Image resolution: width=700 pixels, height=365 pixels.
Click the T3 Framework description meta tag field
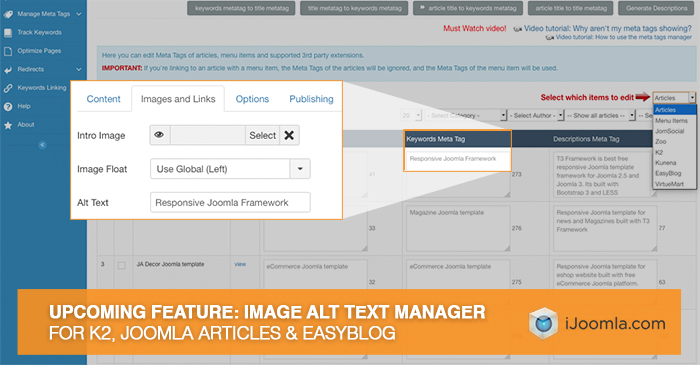click(x=605, y=175)
